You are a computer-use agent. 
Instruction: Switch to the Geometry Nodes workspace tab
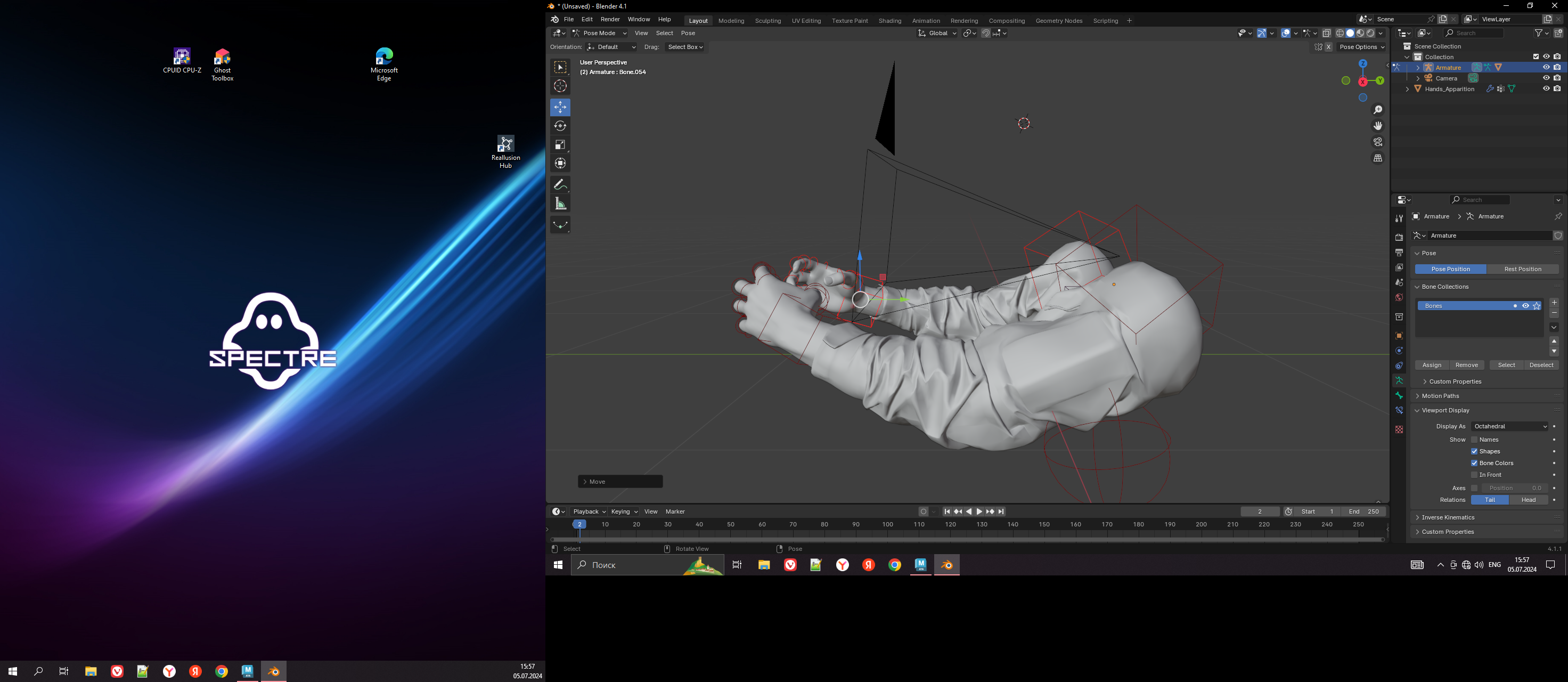click(1058, 21)
